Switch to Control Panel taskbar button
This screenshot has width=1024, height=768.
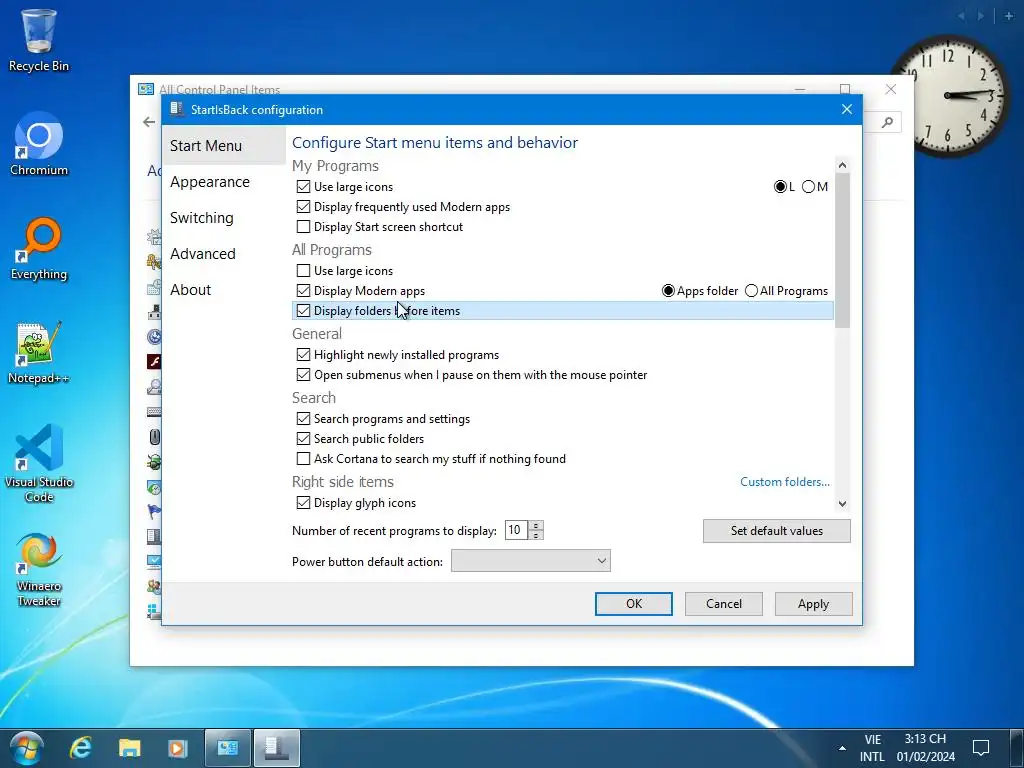pyautogui.click(x=227, y=748)
